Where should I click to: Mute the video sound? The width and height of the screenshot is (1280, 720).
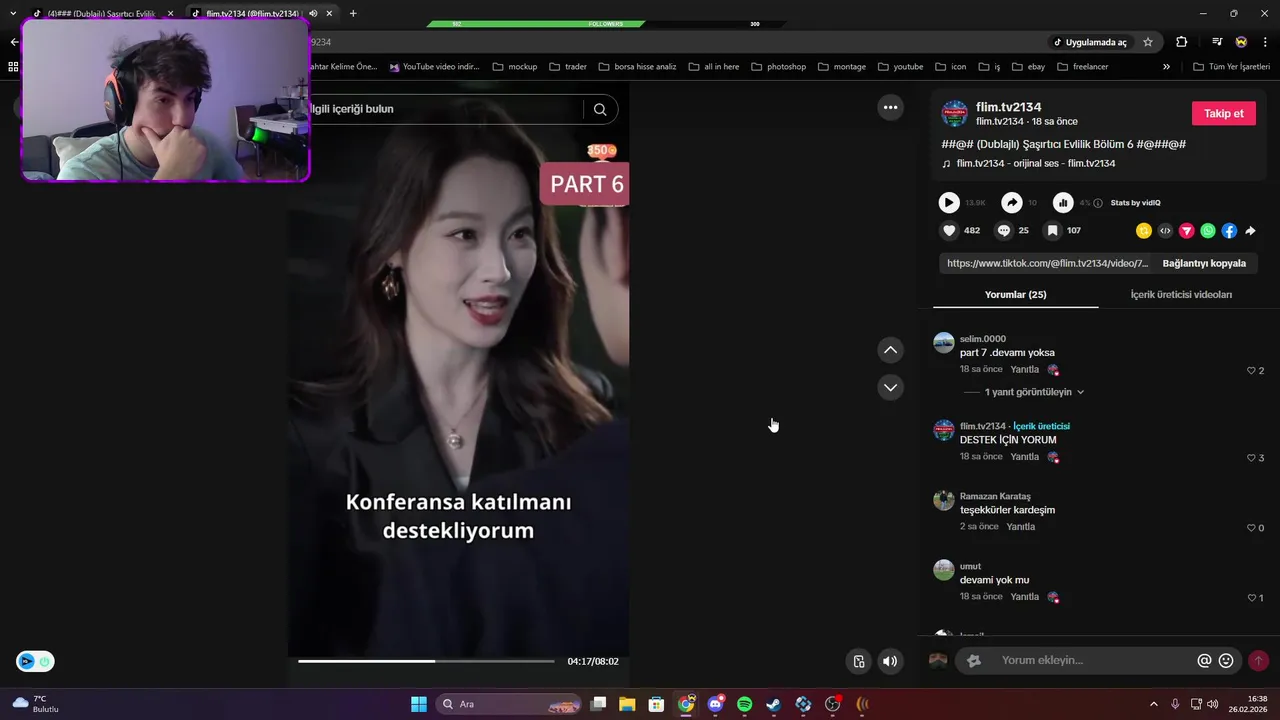(x=890, y=661)
